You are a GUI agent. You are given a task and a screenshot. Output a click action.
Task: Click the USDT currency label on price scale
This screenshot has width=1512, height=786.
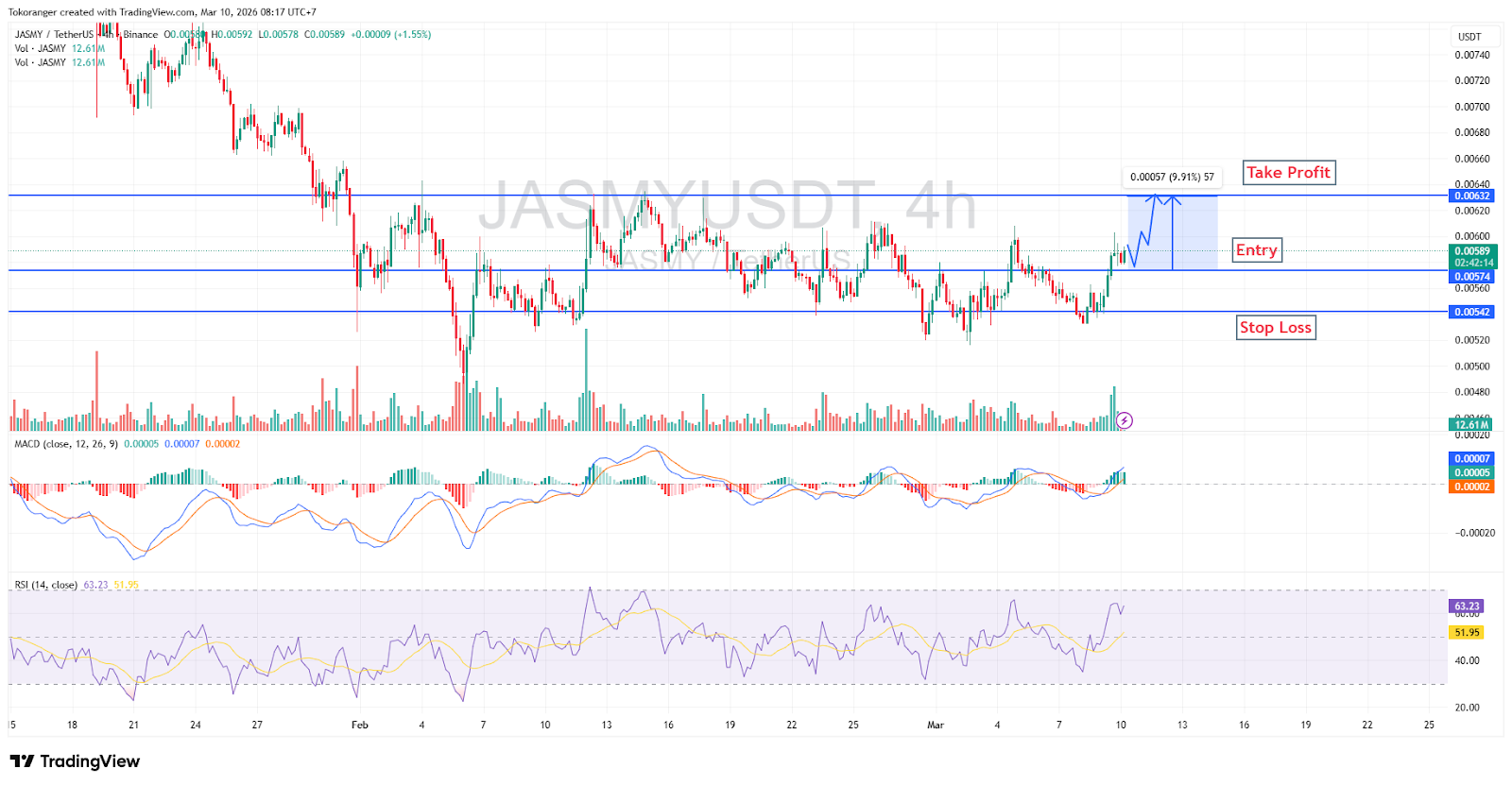coord(1469,37)
